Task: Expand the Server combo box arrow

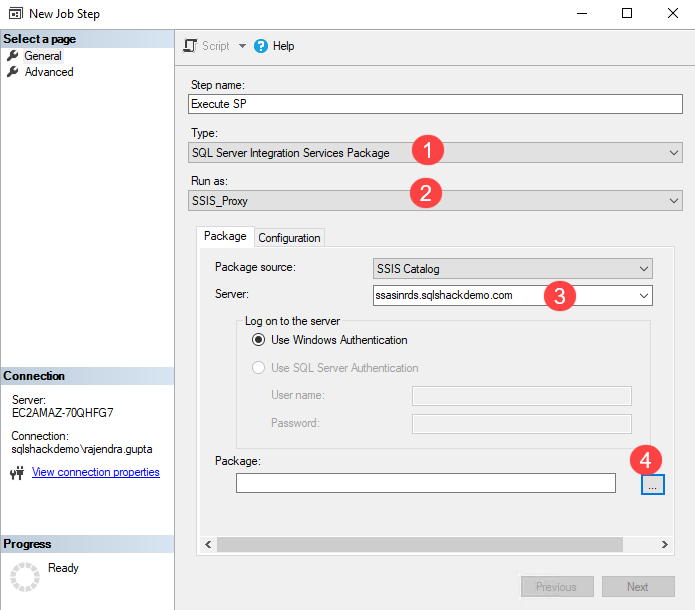Action: [643, 296]
